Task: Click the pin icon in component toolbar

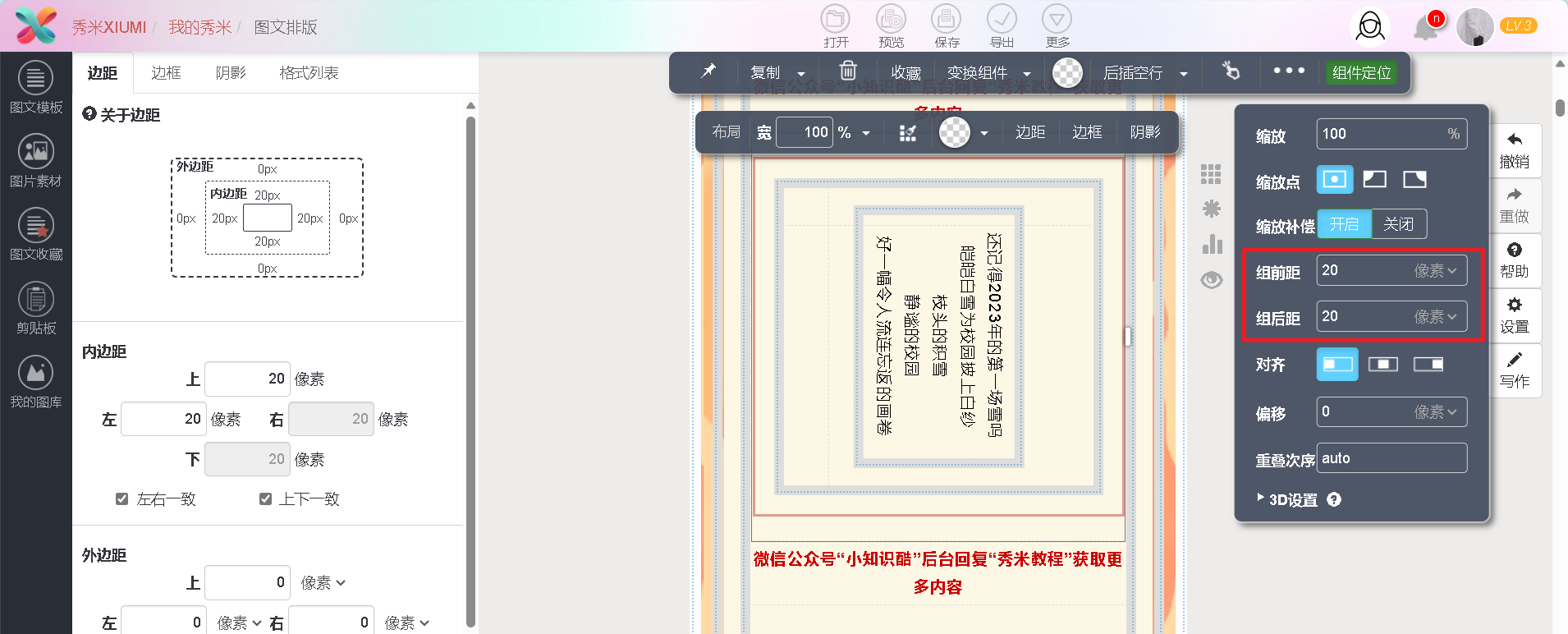Action: click(708, 71)
